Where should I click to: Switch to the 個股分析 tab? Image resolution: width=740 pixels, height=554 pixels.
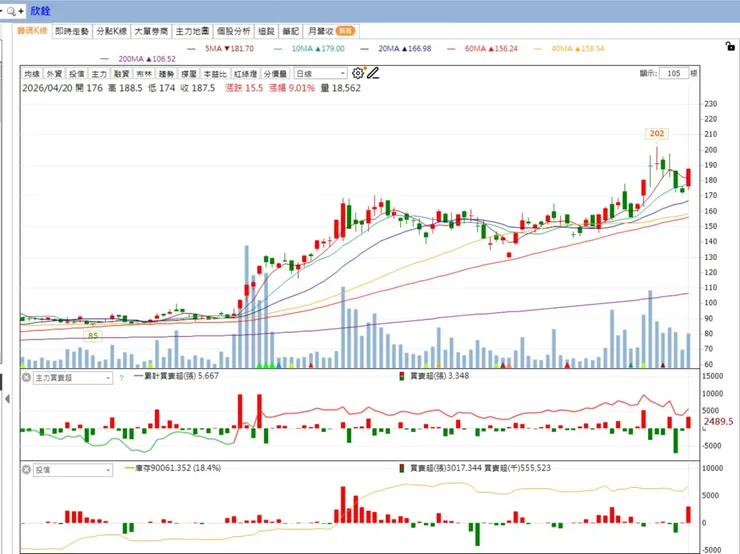pos(234,31)
